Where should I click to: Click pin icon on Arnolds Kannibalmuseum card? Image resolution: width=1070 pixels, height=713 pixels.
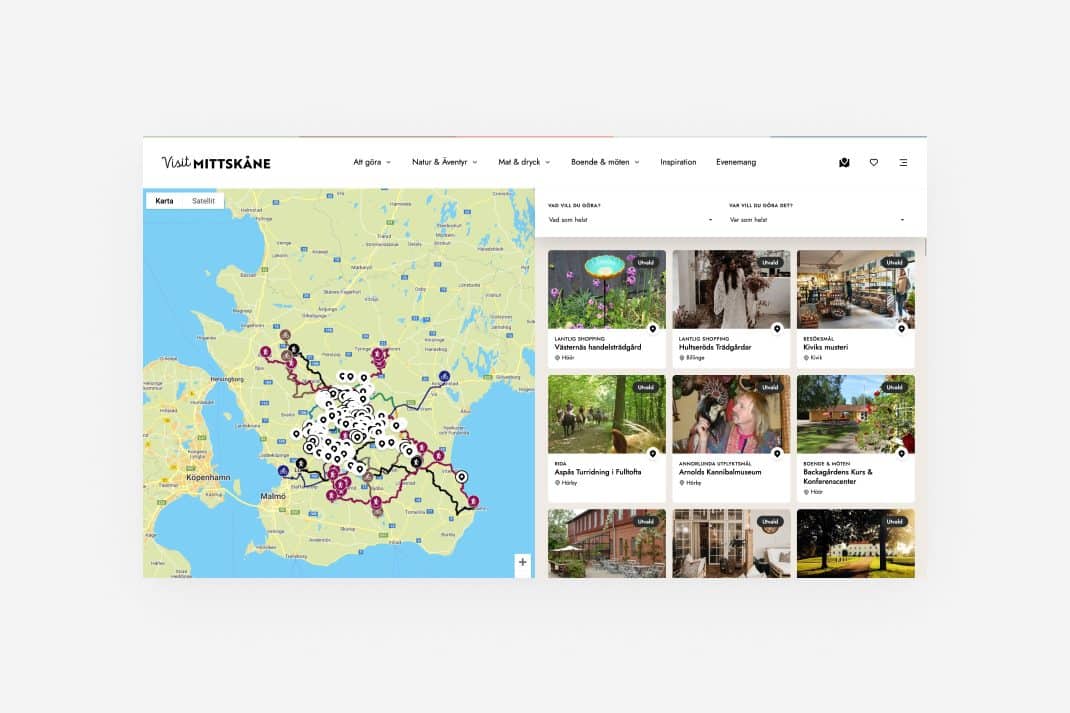coord(777,454)
